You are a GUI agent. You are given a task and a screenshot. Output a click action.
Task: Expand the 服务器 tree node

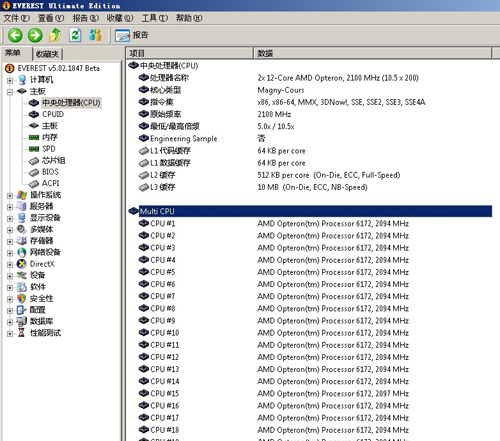10,207
